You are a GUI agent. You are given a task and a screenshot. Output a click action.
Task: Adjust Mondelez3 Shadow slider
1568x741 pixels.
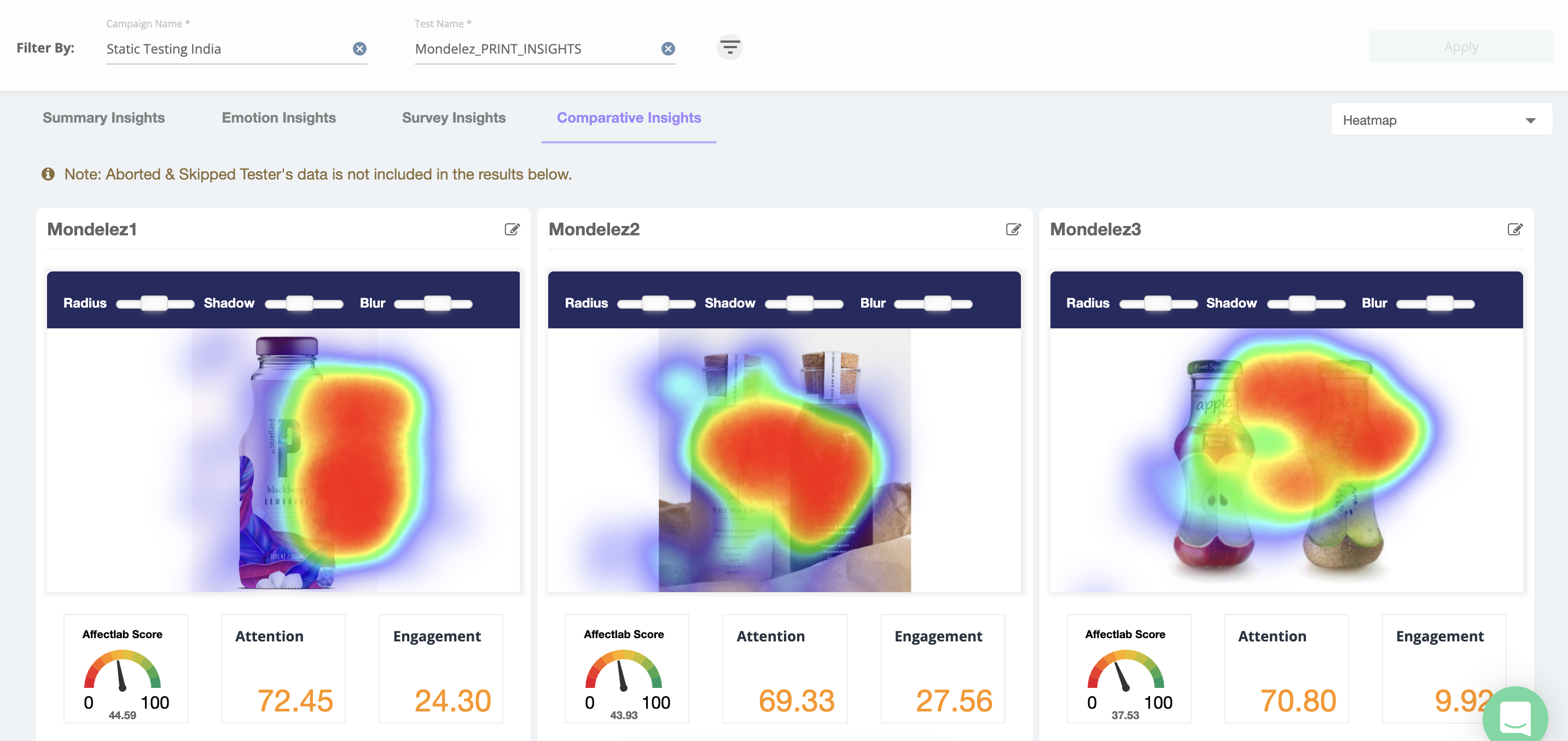click(1305, 303)
